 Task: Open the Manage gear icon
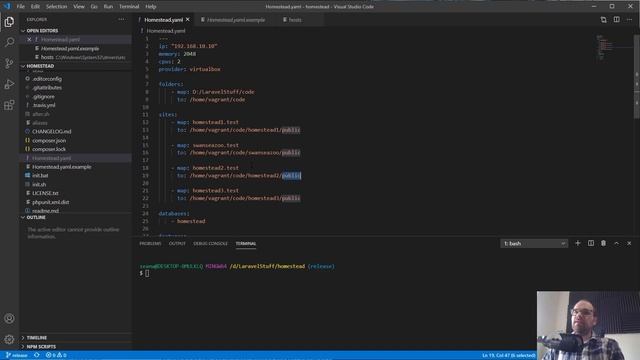point(9,339)
